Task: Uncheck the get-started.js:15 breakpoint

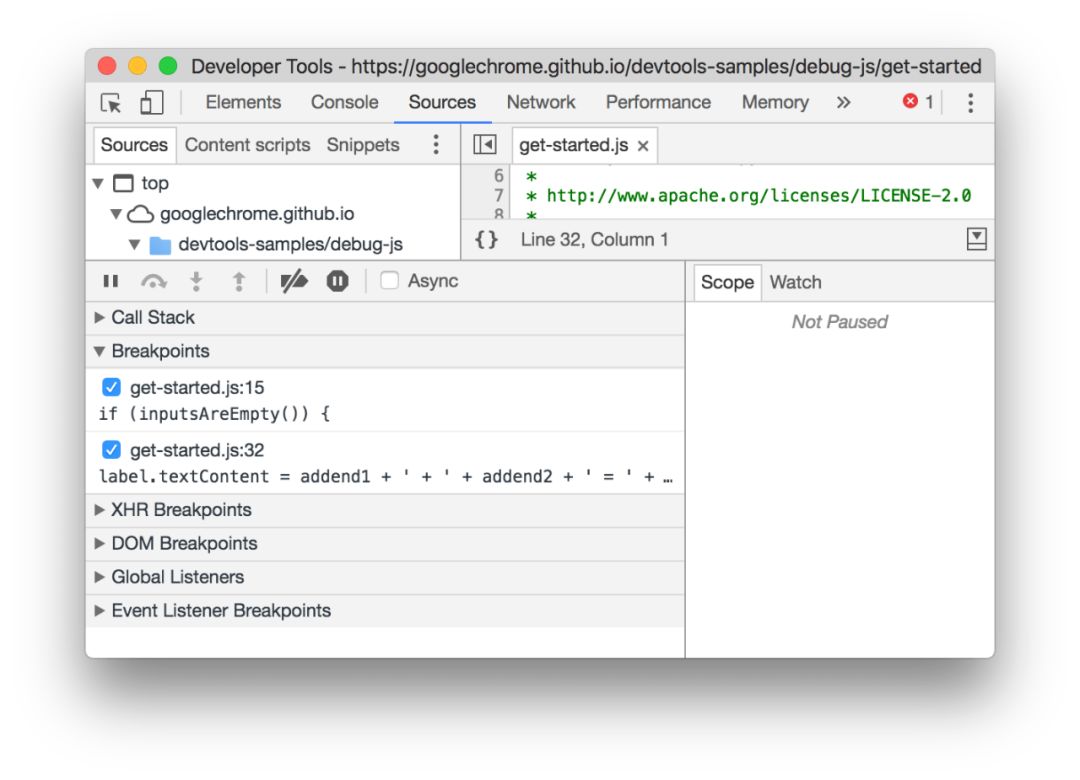Action: 111,387
